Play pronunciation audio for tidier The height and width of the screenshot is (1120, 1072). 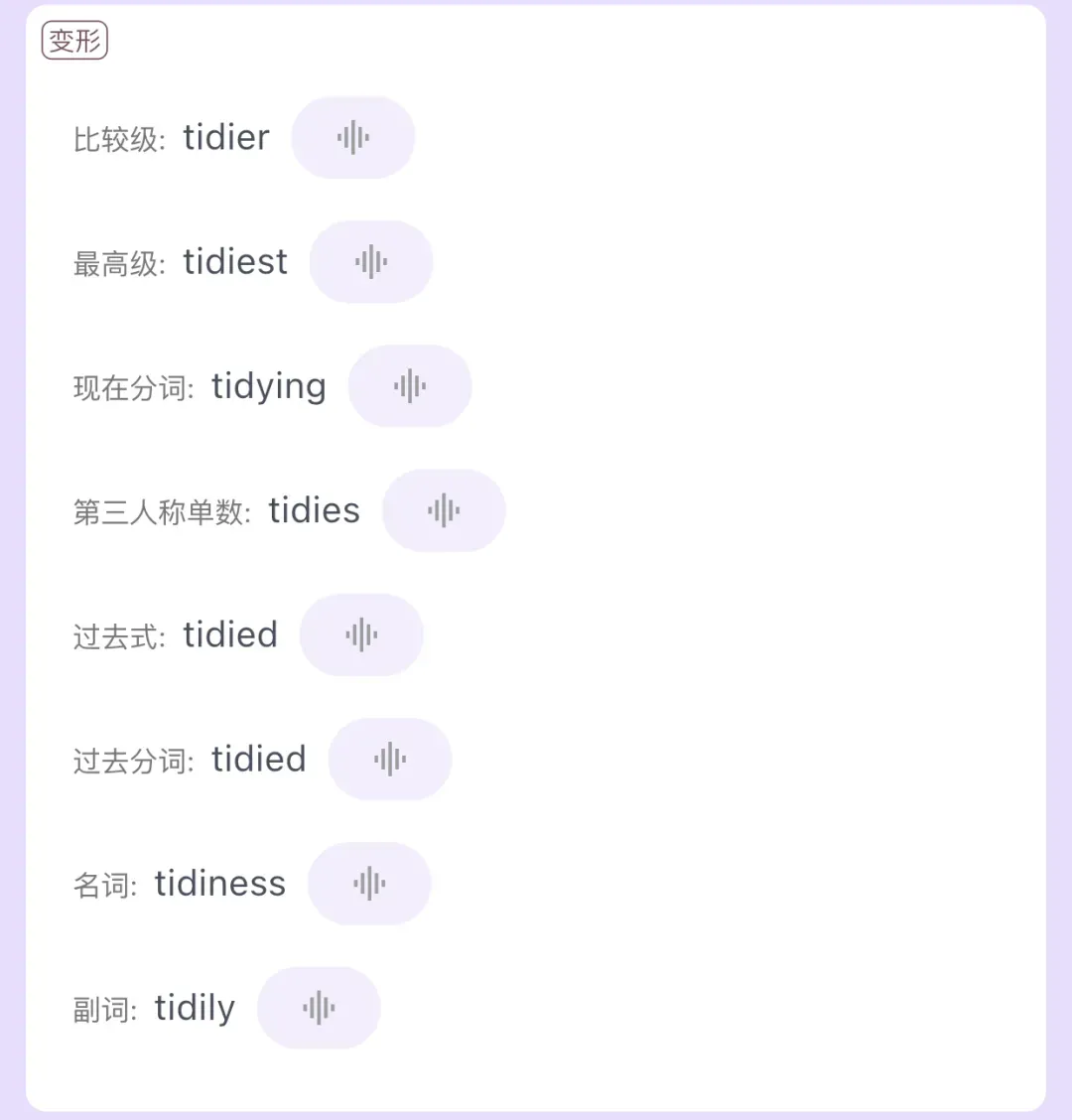(352, 137)
